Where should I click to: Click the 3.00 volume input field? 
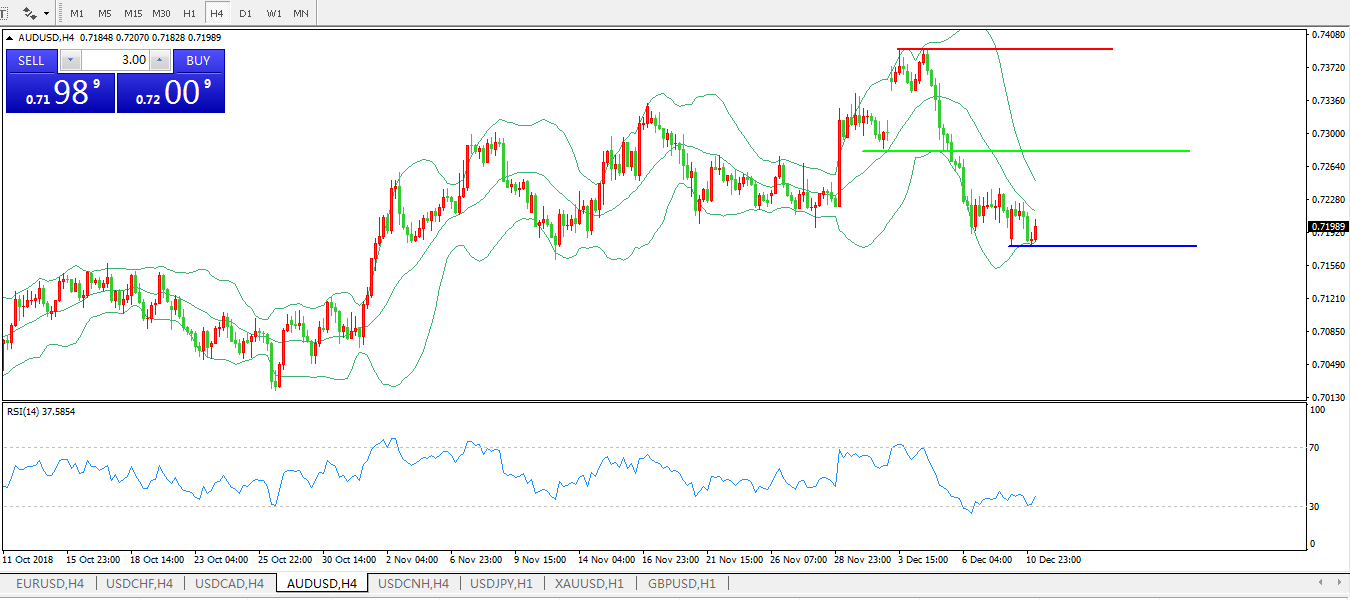pyautogui.click(x=114, y=60)
